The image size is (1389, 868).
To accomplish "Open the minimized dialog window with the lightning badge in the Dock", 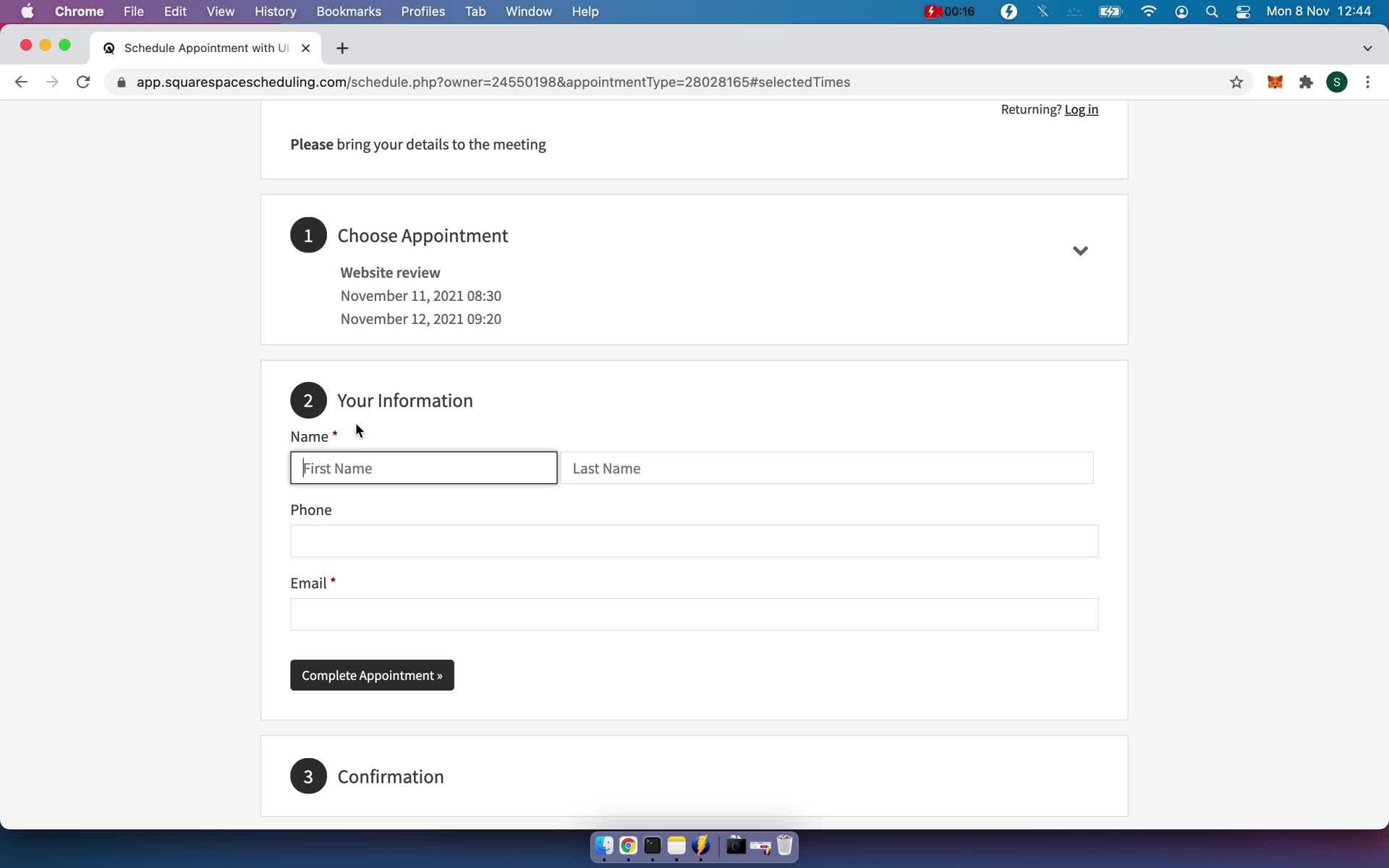I will 760,846.
